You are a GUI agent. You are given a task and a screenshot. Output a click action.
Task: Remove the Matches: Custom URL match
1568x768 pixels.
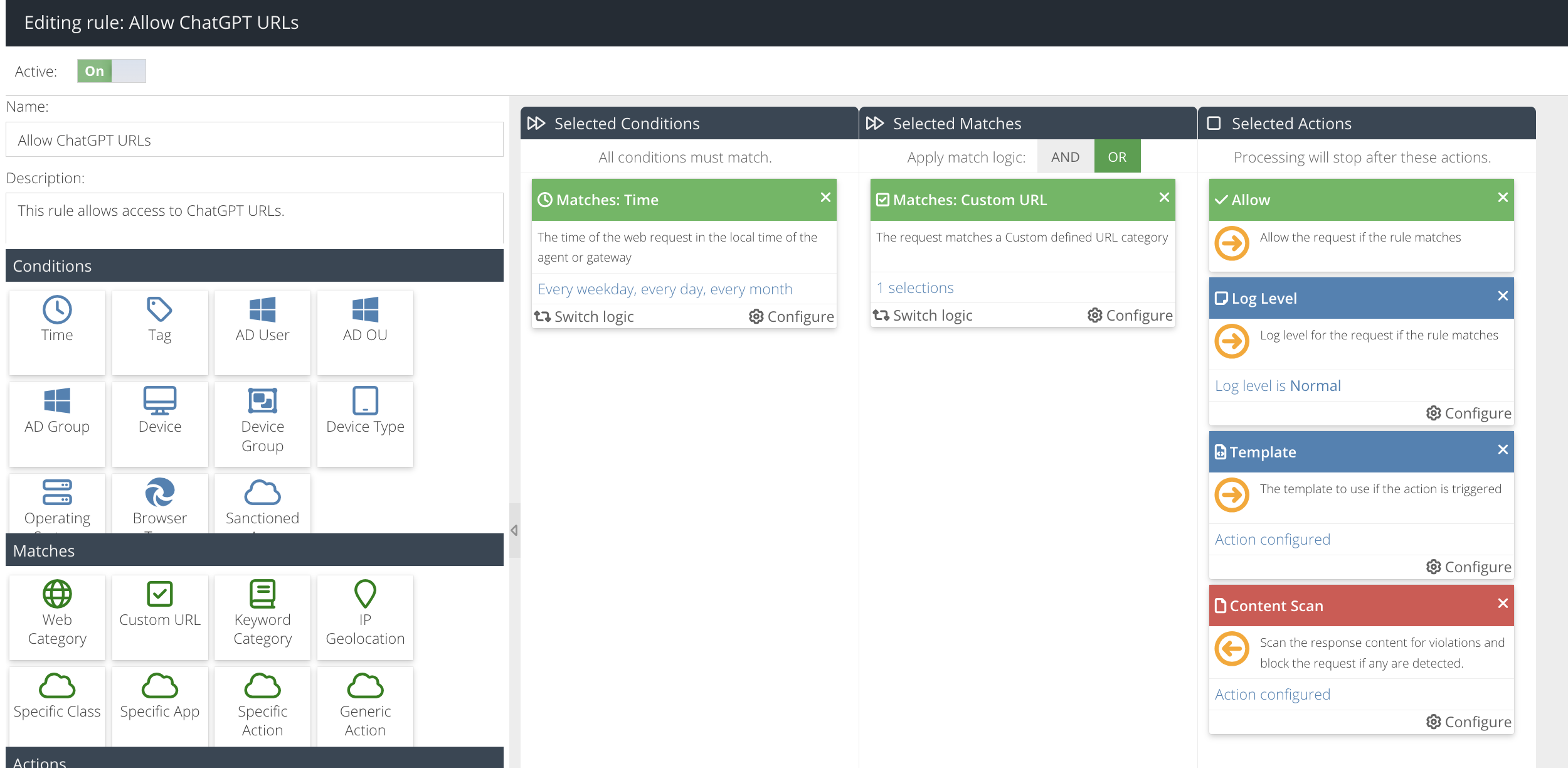pos(1164,197)
